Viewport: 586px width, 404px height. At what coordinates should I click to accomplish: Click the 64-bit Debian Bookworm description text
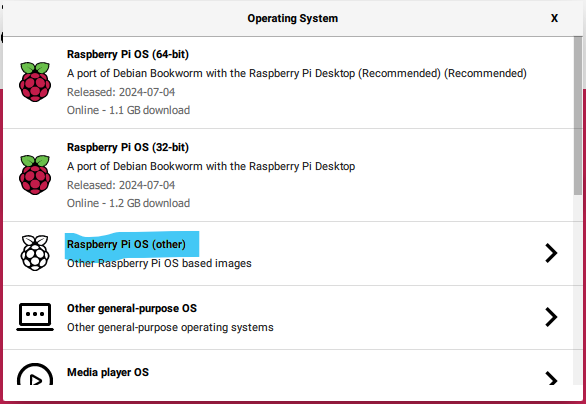pos(297,73)
